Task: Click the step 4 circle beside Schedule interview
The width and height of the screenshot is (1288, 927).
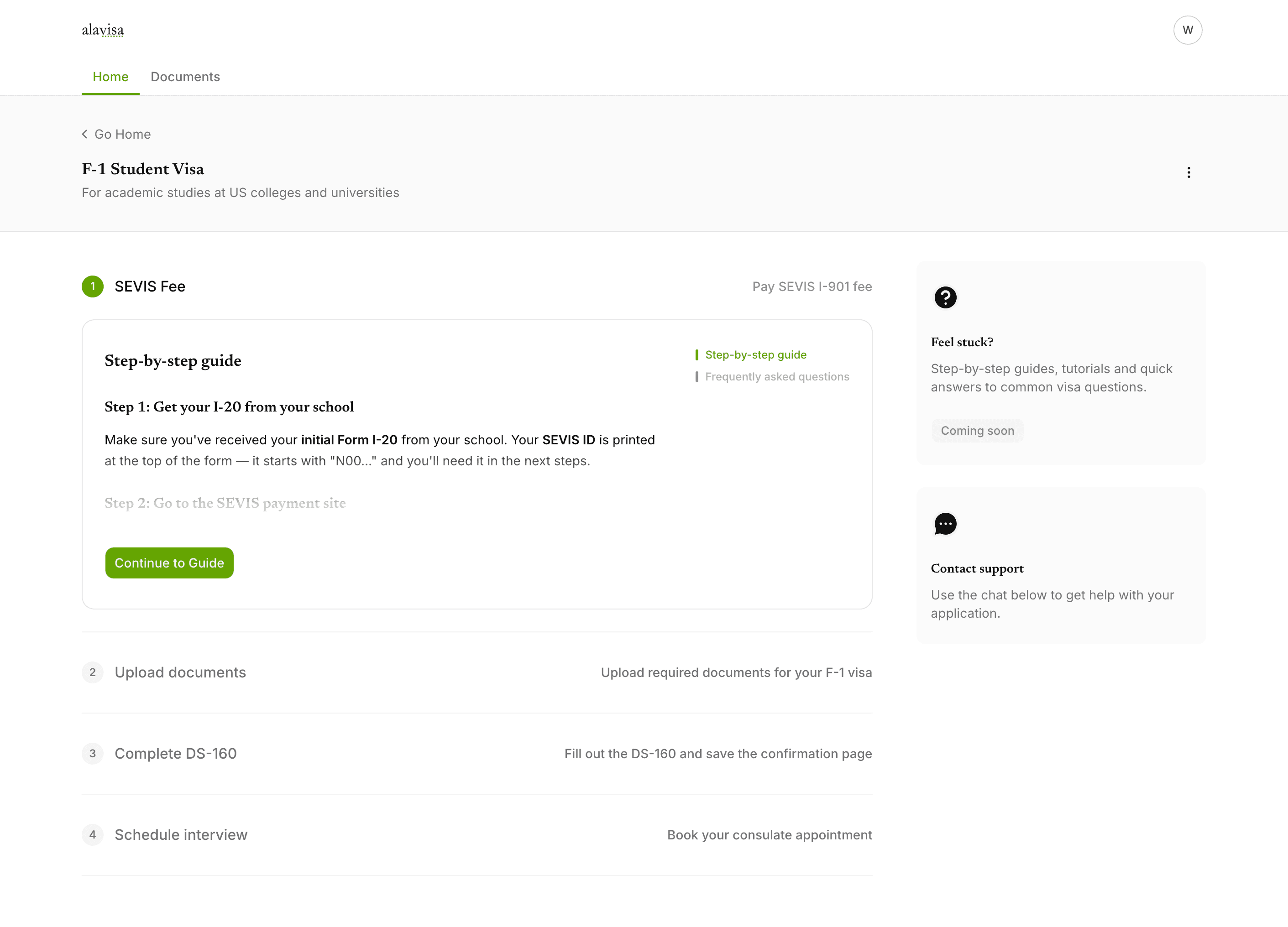Action: pyautogui.click(x=92, y=834)
